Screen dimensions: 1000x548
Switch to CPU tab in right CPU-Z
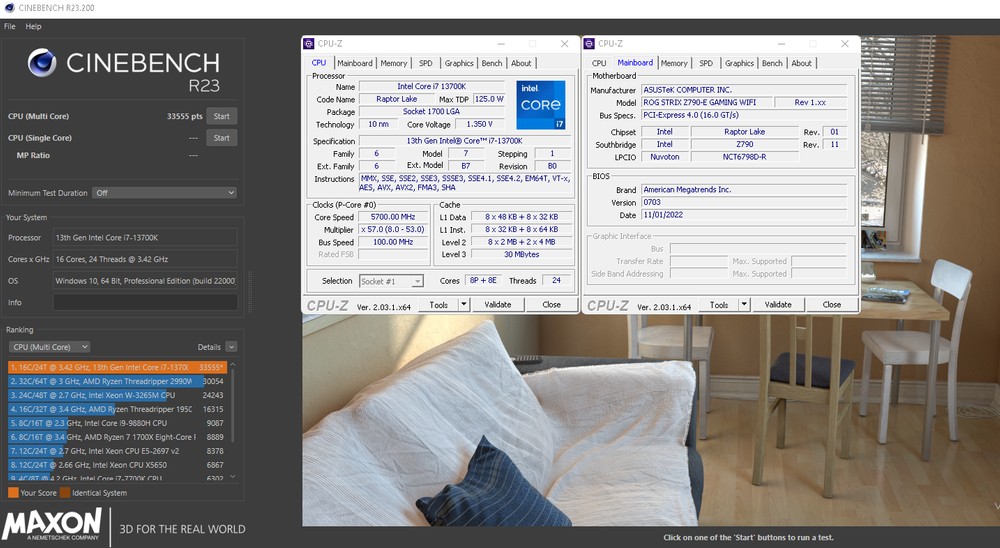pyautogui.click(x=599, y=63)
